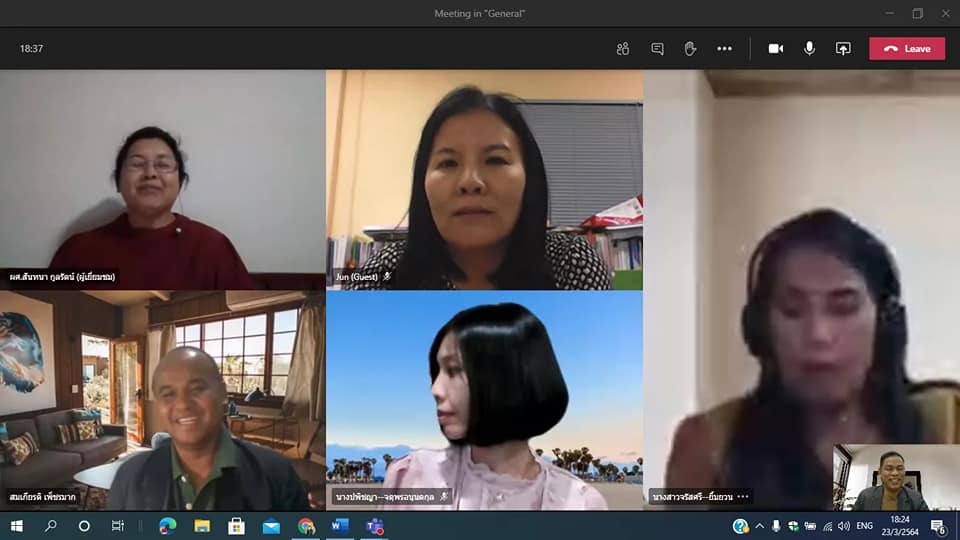The height and width of the screenshot is (540, 960).
Task: Show the meeting participants list
Action: pos(623,48)
